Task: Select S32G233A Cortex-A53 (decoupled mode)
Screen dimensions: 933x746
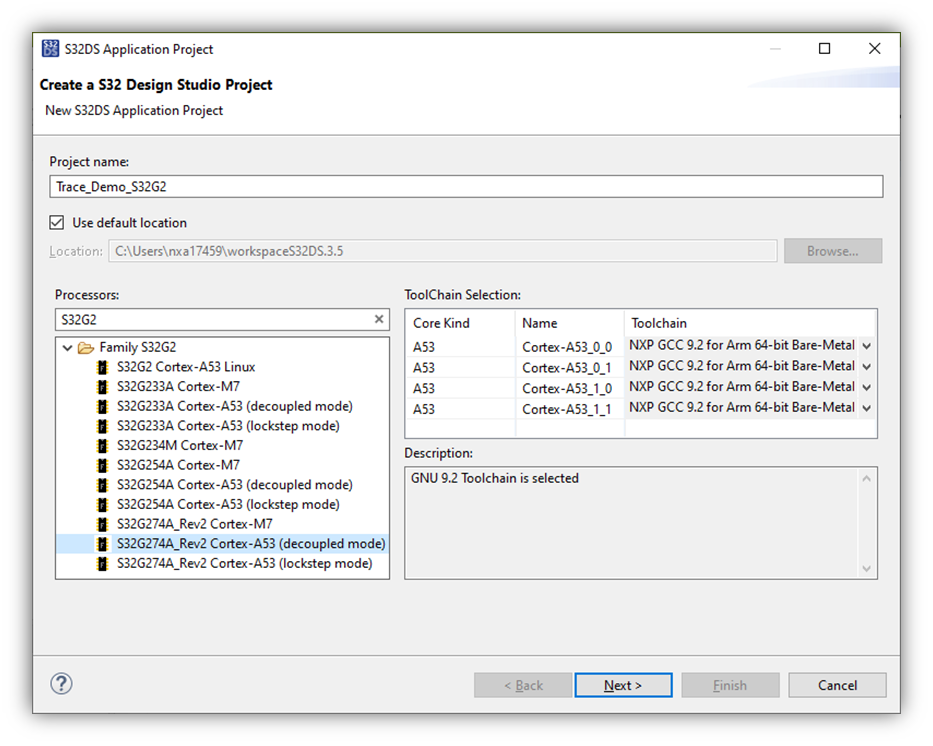Action: click(x=234, y=406)
